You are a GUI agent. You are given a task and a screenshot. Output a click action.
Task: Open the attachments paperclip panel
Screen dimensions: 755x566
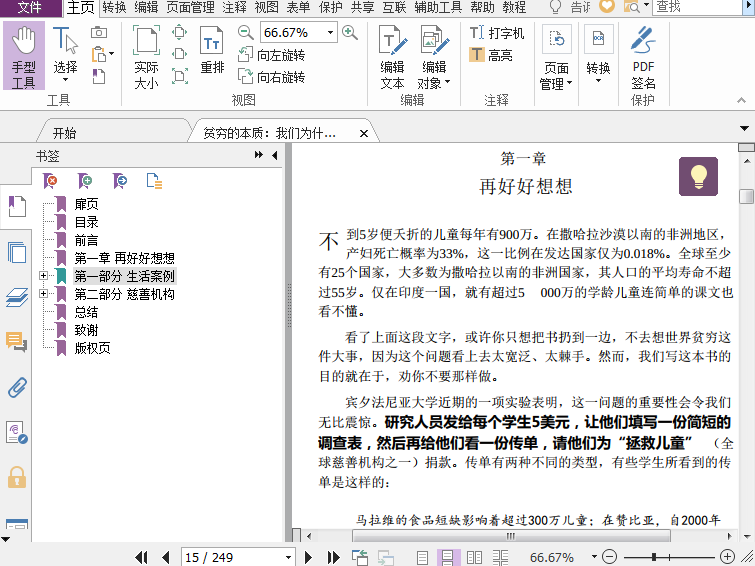click(x=17, y=387)
